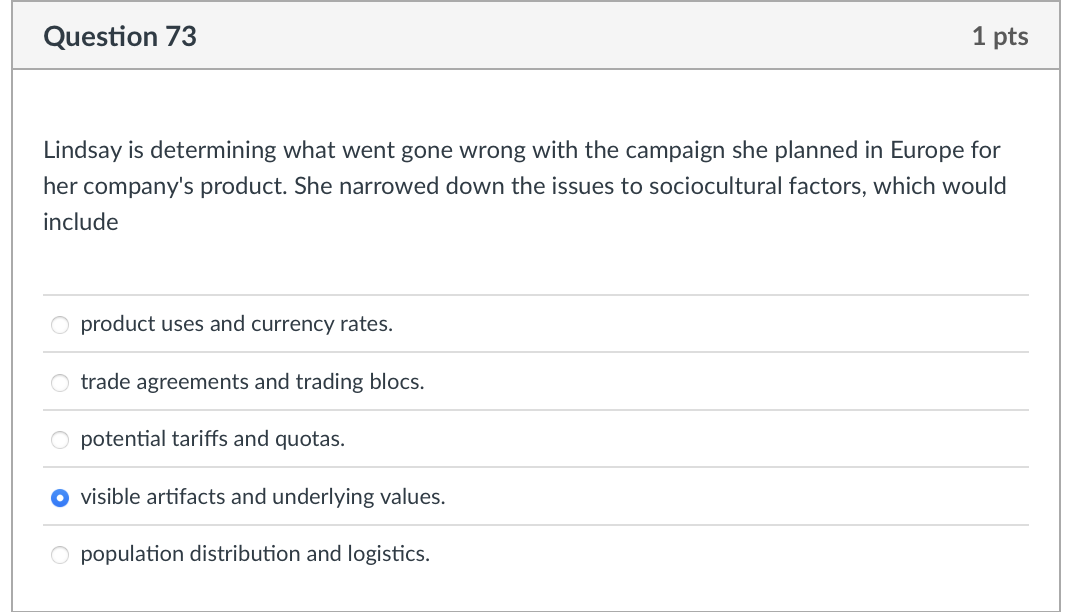Screen dimensions: 1066x612
Task: Click the word "include" ending the prompt
Action: (x=80, y=222)
